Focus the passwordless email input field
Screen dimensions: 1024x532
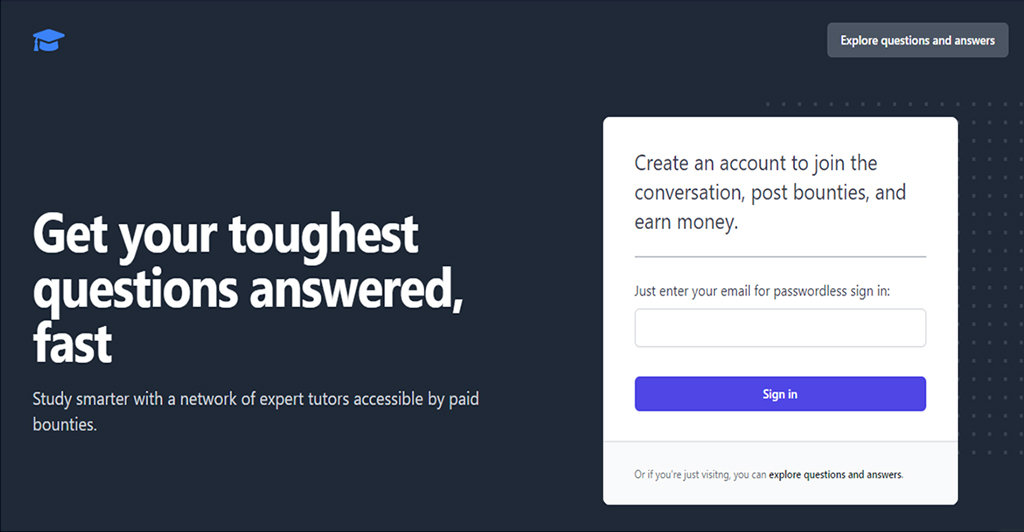[780, 328]
